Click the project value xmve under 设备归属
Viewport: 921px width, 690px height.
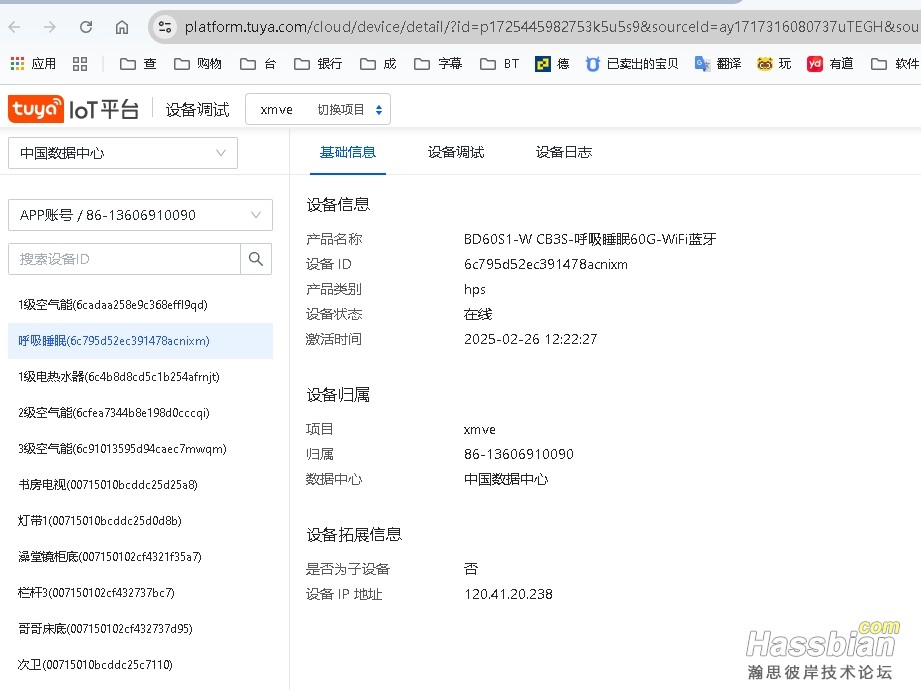[x=479, y=430]
